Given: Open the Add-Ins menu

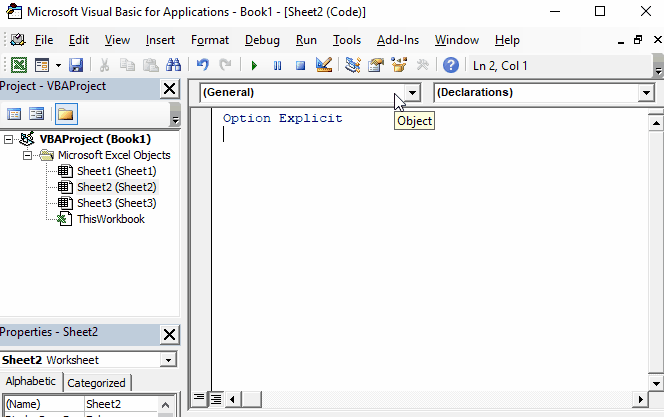Looking at the screenshot, I should pos(398,40).
